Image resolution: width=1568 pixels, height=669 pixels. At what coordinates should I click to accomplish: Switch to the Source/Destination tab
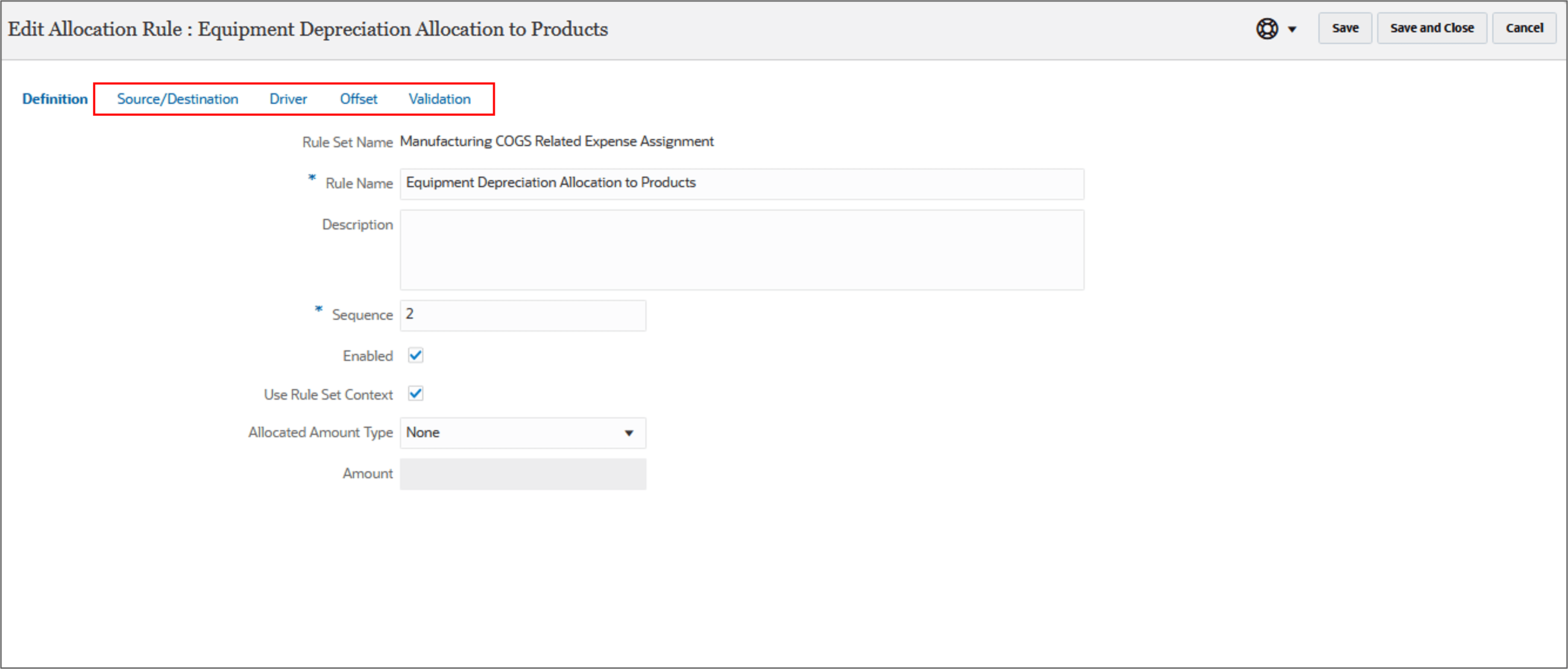pos(178,99)
